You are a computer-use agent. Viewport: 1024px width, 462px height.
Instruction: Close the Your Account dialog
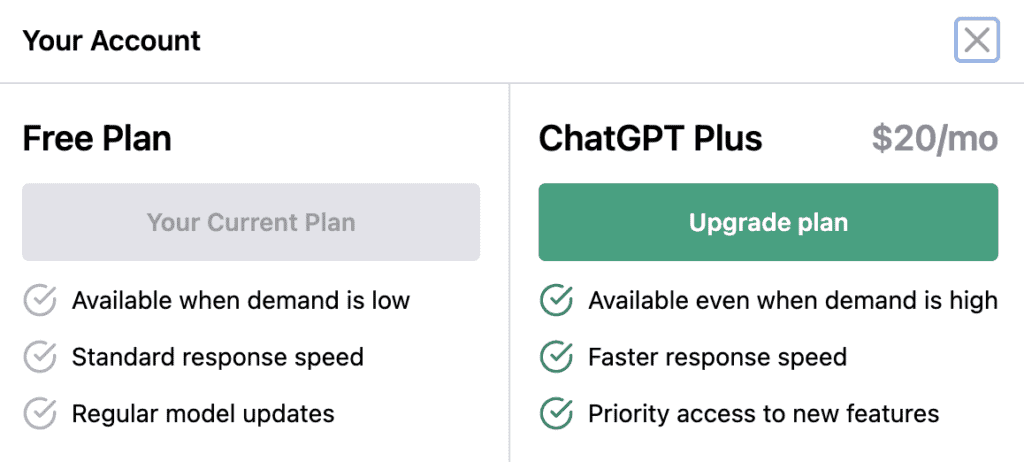(976, 41)
